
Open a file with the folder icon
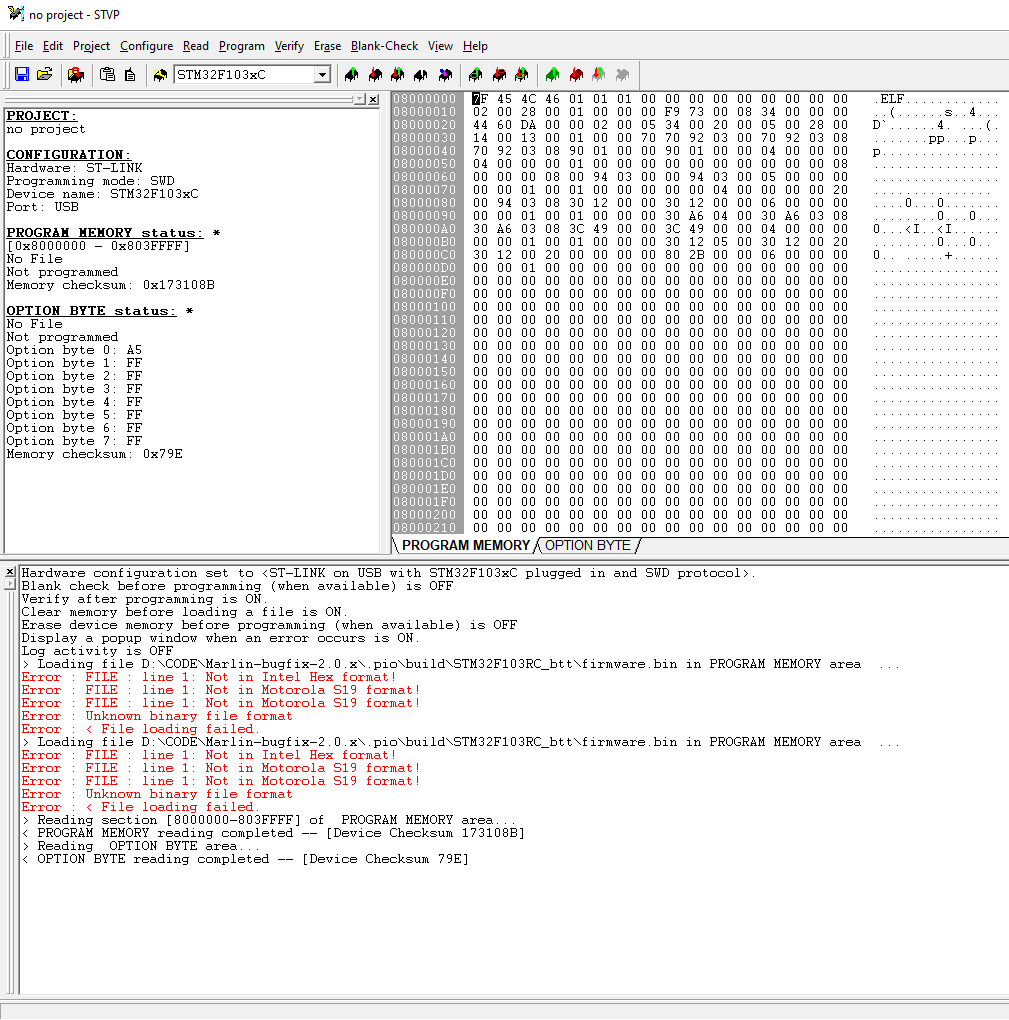coord(45,74)
